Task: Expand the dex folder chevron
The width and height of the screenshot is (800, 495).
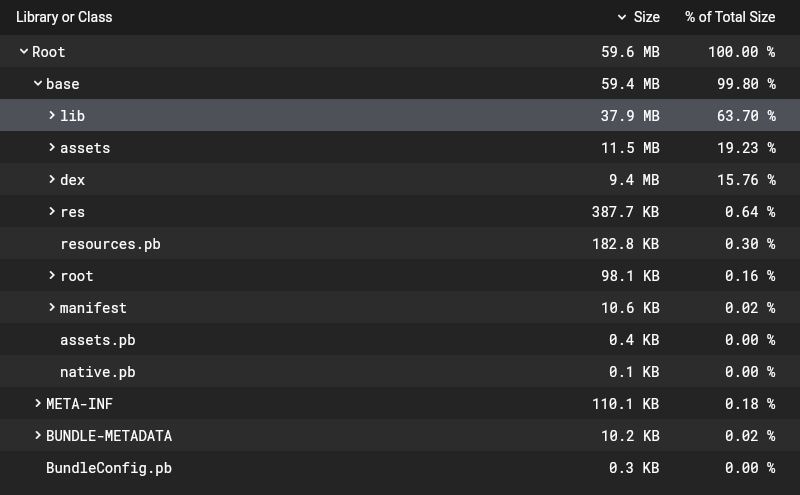Action: coord(52,180)
